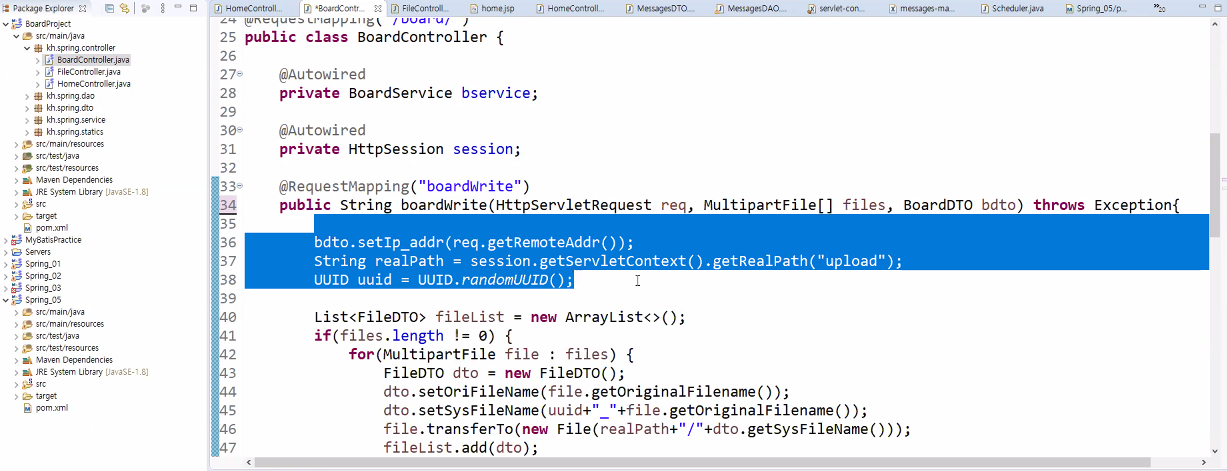Select Spring_05 Maven Dependencies
Image resolution: width=1227 pixels, height=471 pixels.
click(x=74, y=360)
